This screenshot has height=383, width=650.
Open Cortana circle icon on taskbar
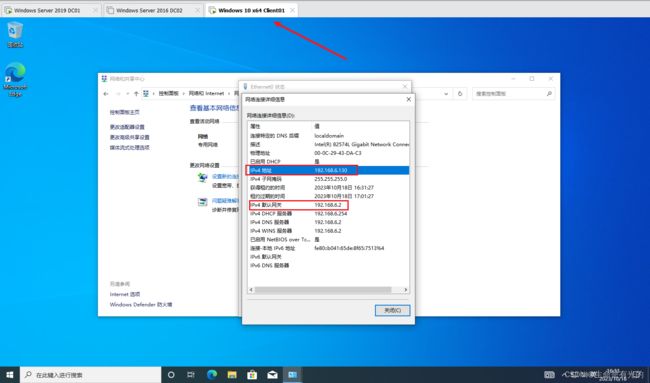pos(171,375)
